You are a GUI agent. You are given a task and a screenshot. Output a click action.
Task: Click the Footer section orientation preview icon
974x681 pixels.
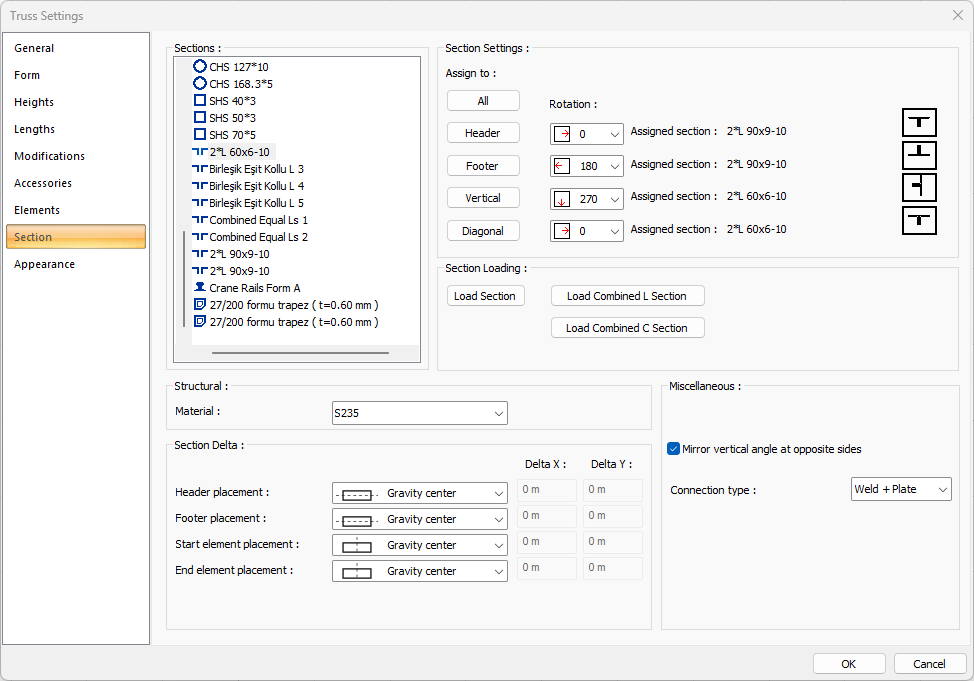(x=918, y=155)
